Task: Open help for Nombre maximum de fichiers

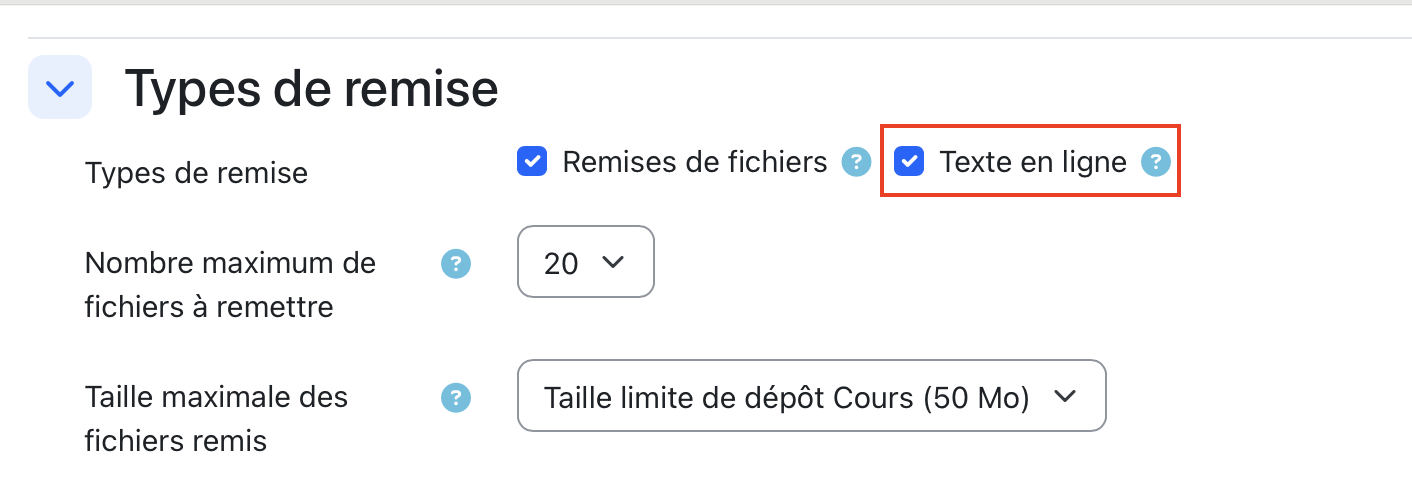Action: [456, 264]
